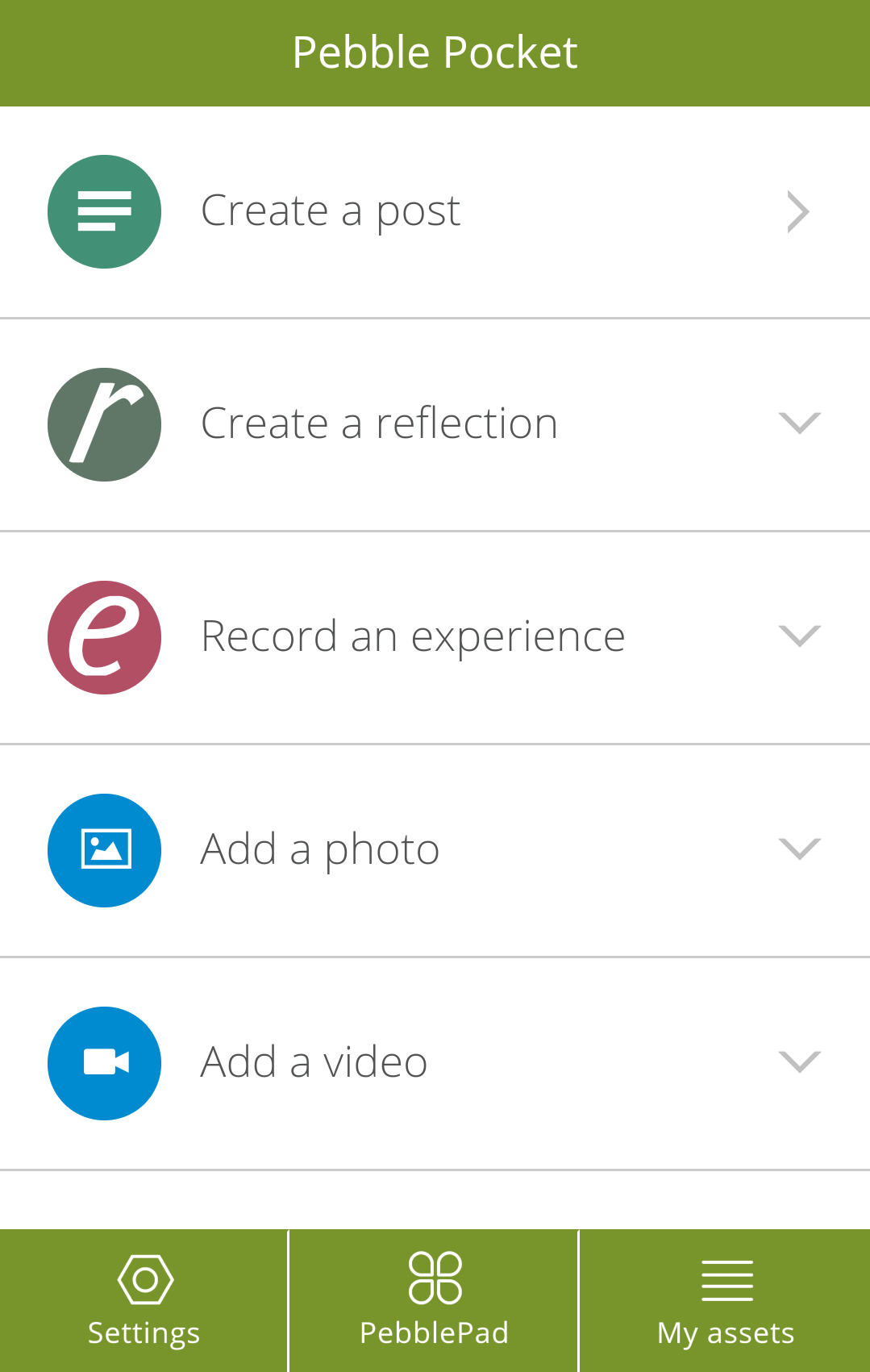Tap the green post icon
870x1372 pixels.
click(104, 211)
